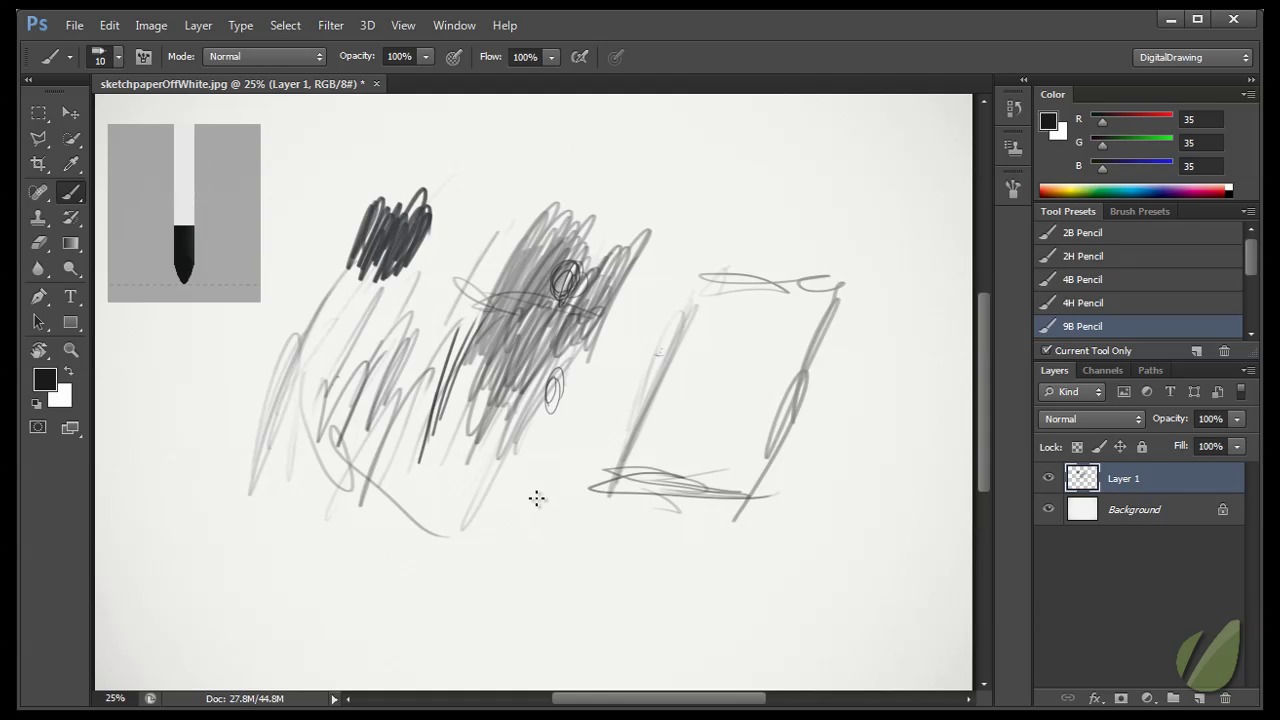Pick a color from the spectrum ramp

pos(1135,190)
